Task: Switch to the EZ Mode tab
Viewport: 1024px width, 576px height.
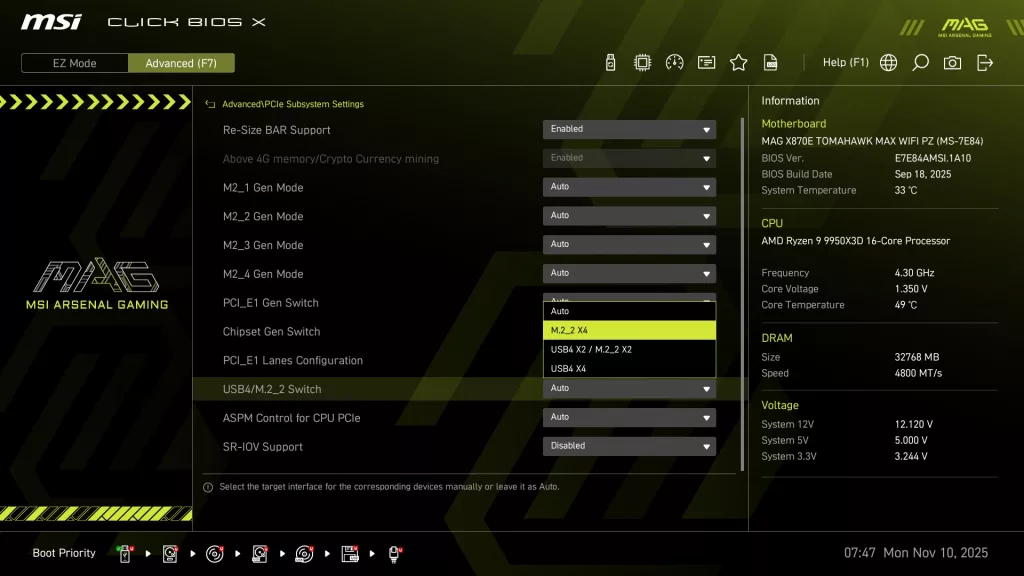Action: (x=73, y=62)
